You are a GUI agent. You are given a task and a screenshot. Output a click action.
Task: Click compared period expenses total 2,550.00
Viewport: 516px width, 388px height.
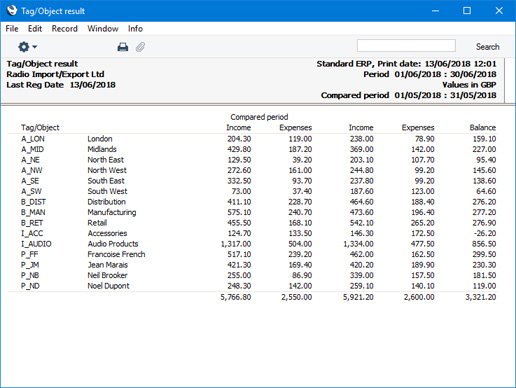pos(297,297)
